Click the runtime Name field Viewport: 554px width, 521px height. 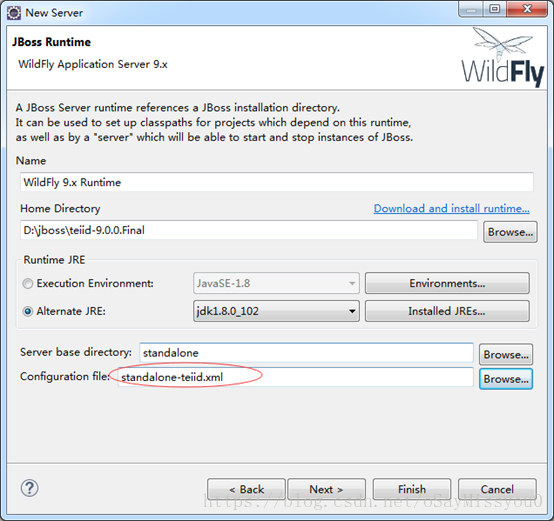pyautogui.click(x=277, y=182)
